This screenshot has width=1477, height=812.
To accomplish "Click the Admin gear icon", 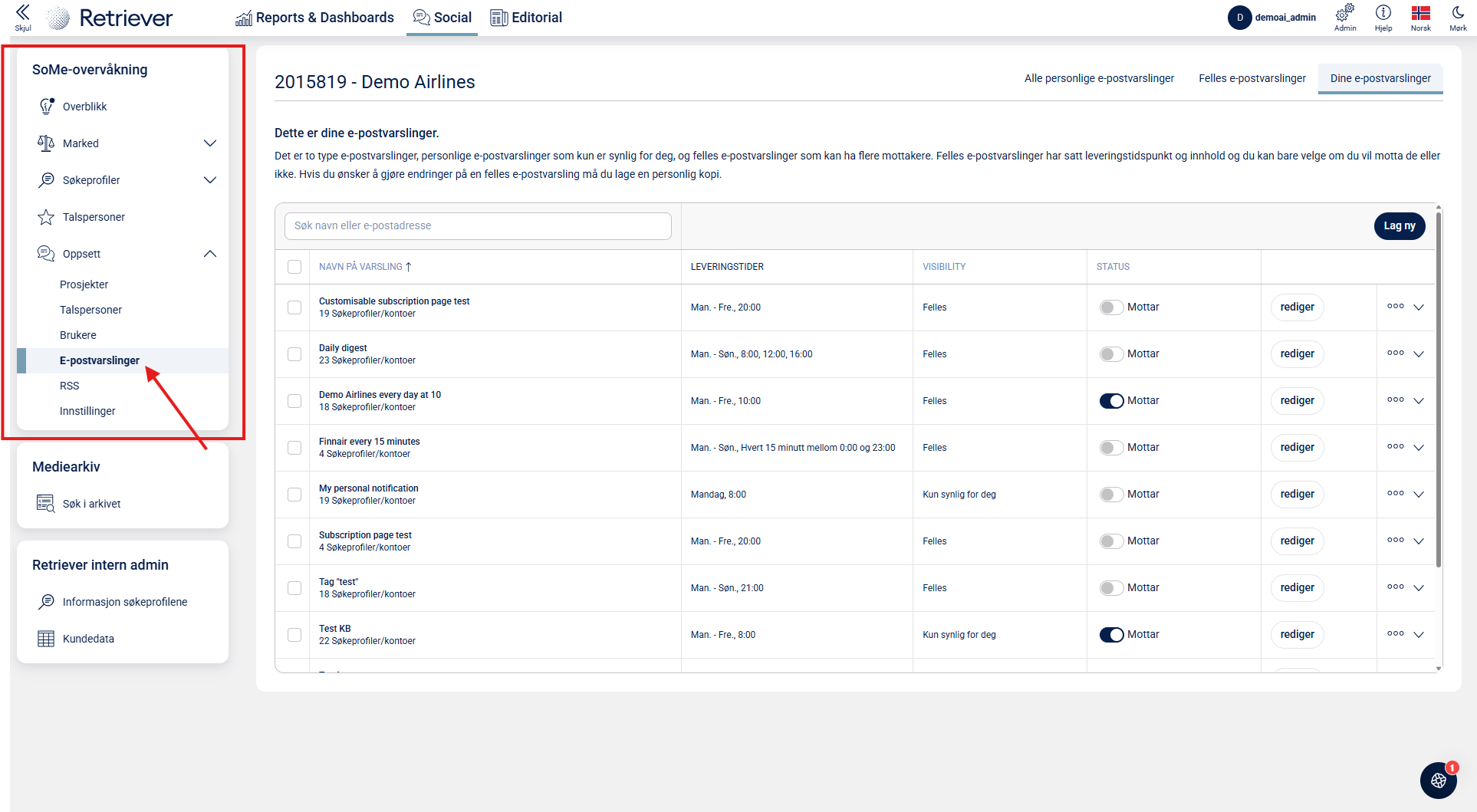I will [1345, 13].
